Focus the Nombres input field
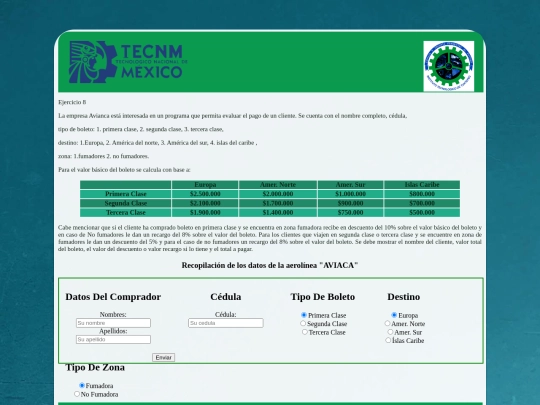This screenshot has width=540, height=405. [x=113, y=323]
